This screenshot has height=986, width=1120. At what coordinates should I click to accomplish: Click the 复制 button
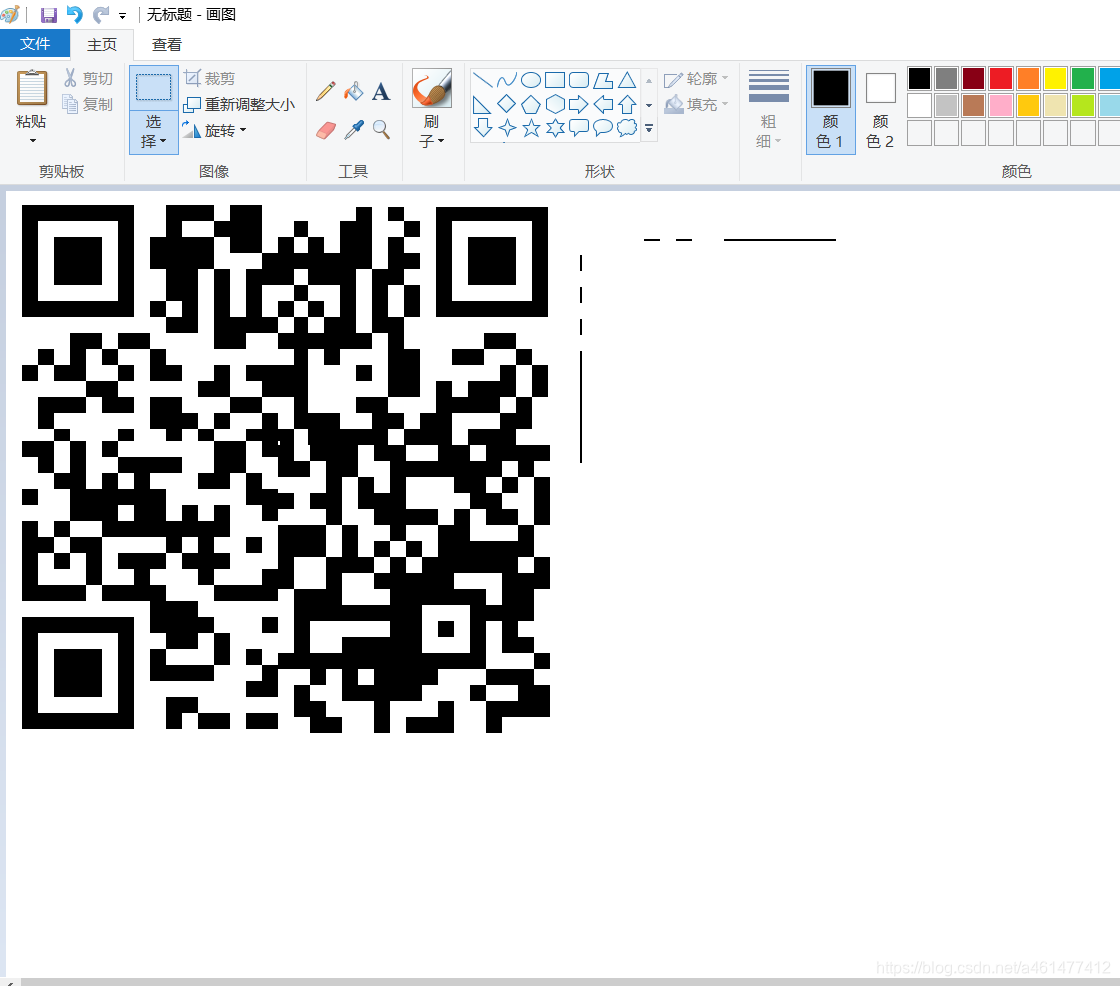[89, 104]
